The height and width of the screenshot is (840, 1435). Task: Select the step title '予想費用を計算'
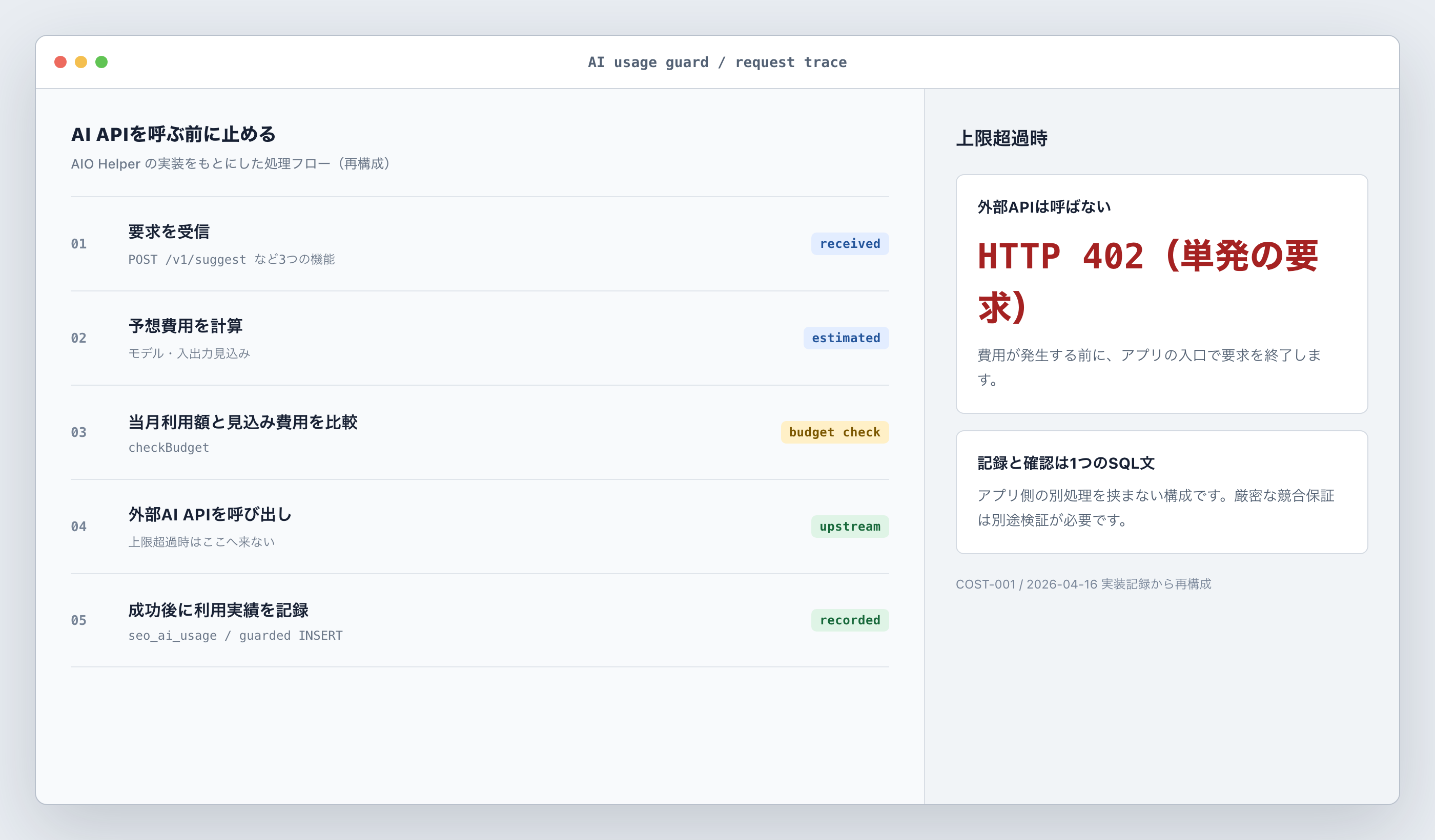tap(186, 326)
